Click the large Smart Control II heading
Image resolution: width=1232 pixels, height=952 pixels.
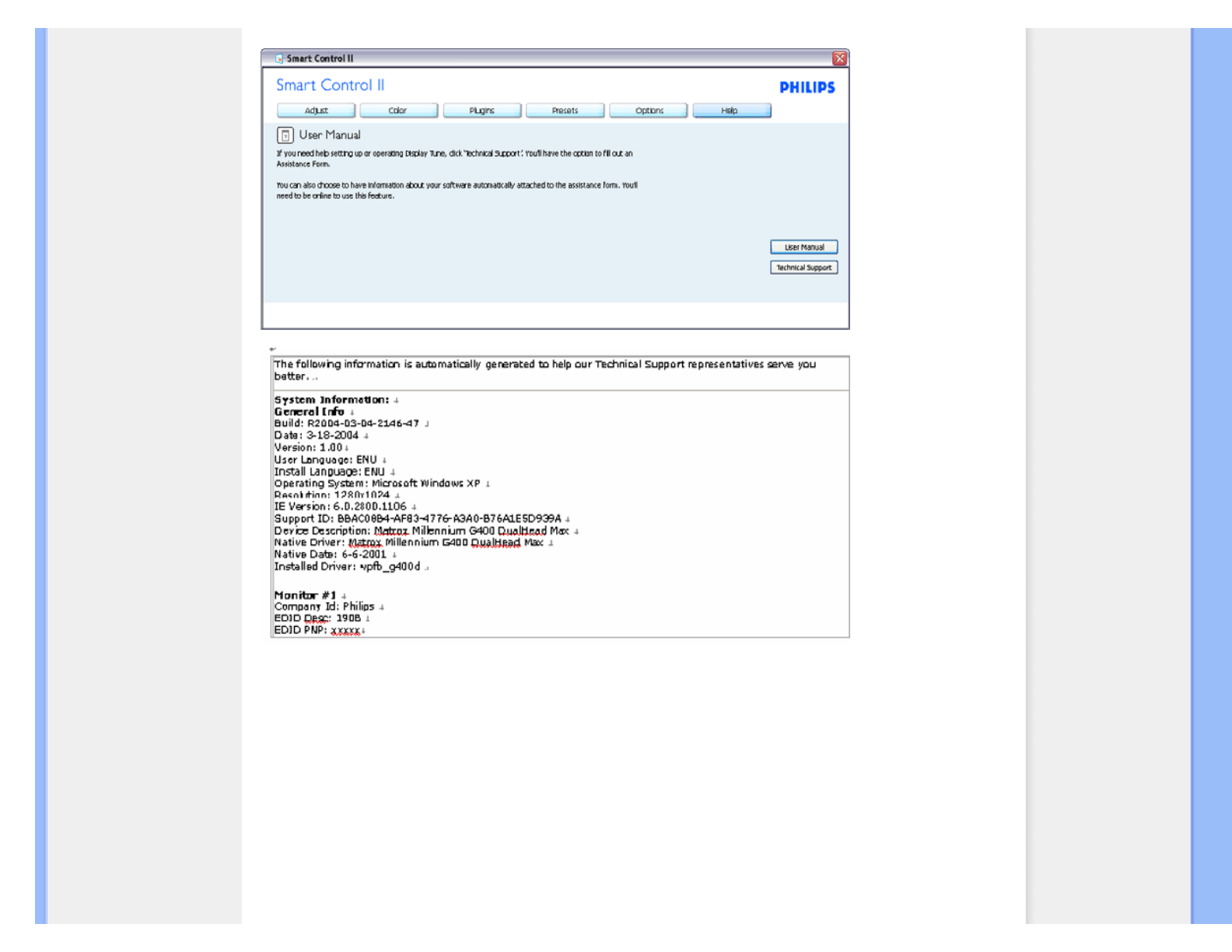tap(330, 86)
